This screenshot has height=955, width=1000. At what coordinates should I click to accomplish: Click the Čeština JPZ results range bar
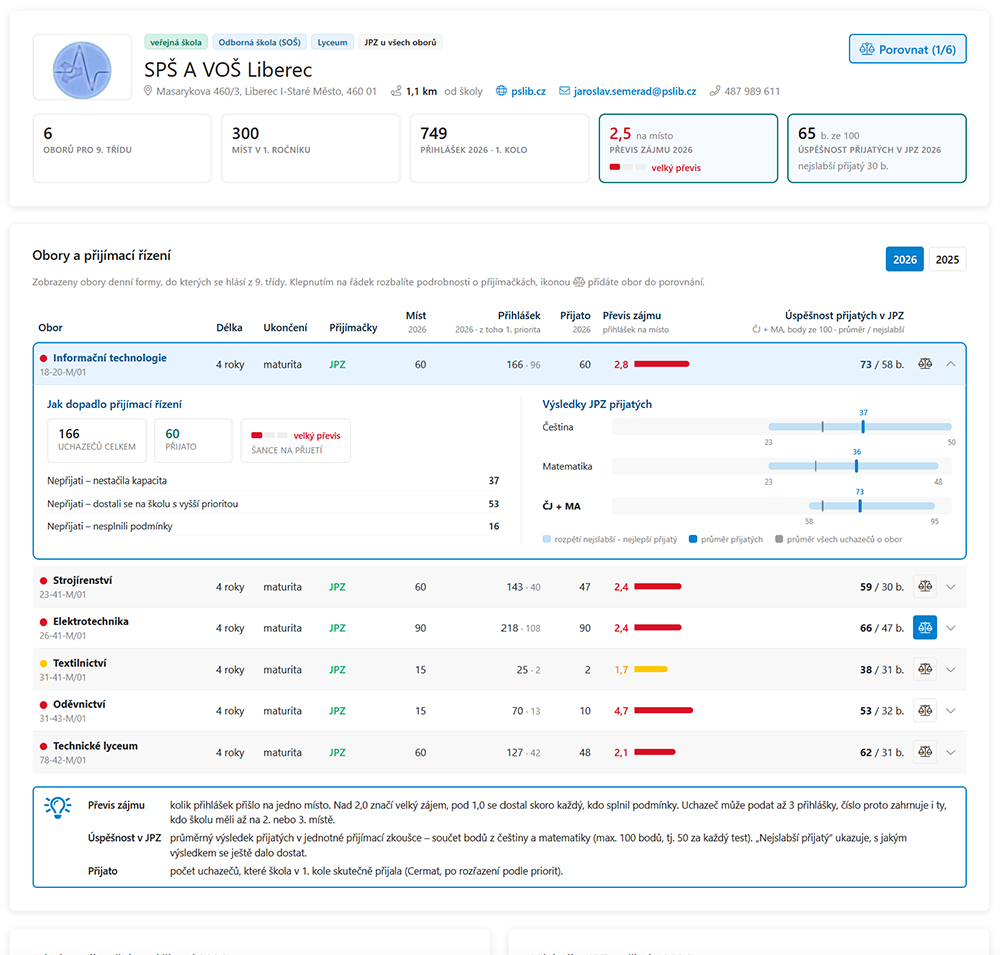[x=860, y=427]
